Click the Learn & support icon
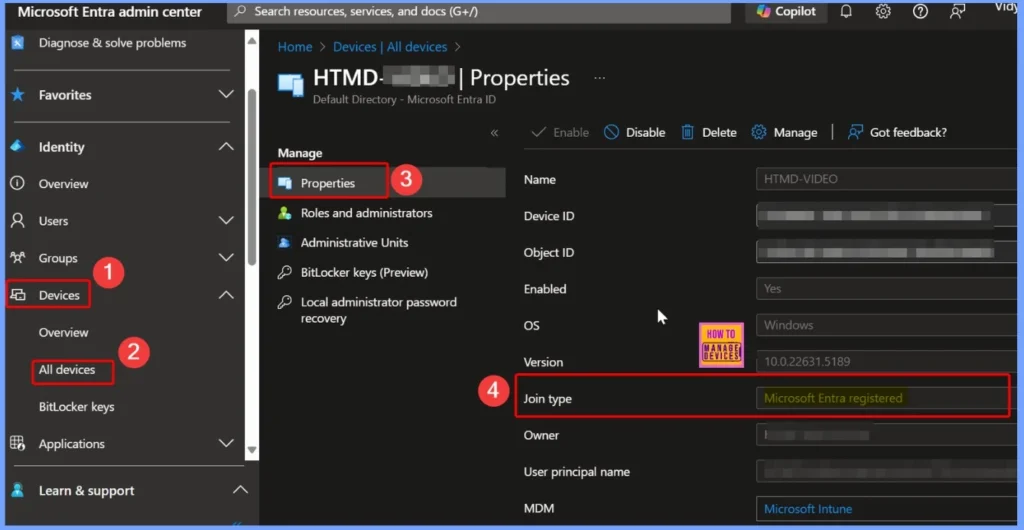Image resolution: width=1024 pixels, height=530 pixels. click(x=18, y=490)
